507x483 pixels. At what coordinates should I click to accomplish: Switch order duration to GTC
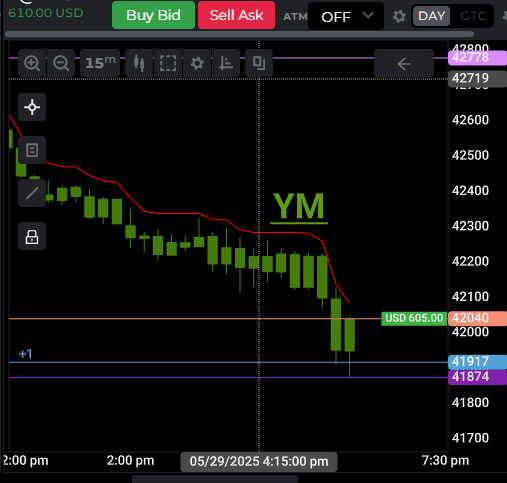(473, 16)
